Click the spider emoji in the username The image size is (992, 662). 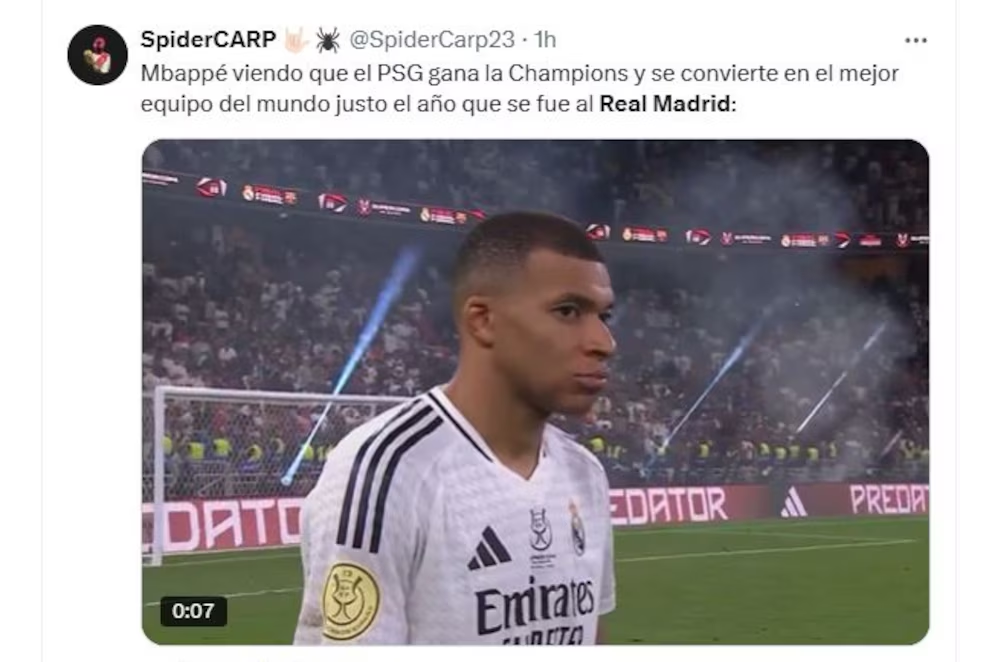328,40
